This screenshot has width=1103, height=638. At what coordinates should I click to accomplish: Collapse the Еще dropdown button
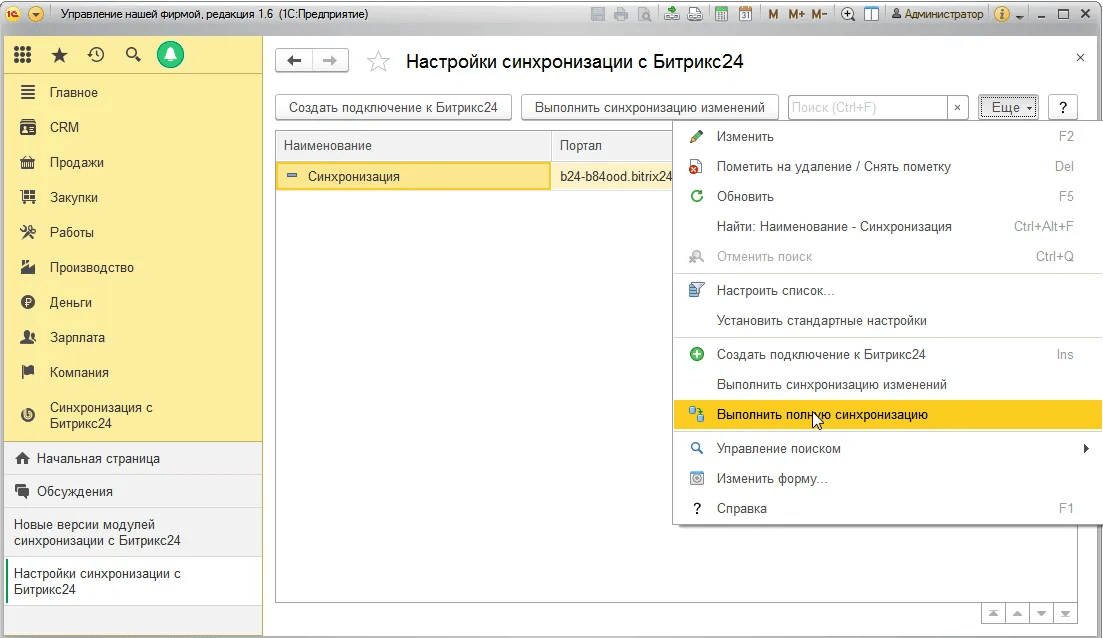coord(1008,108)
